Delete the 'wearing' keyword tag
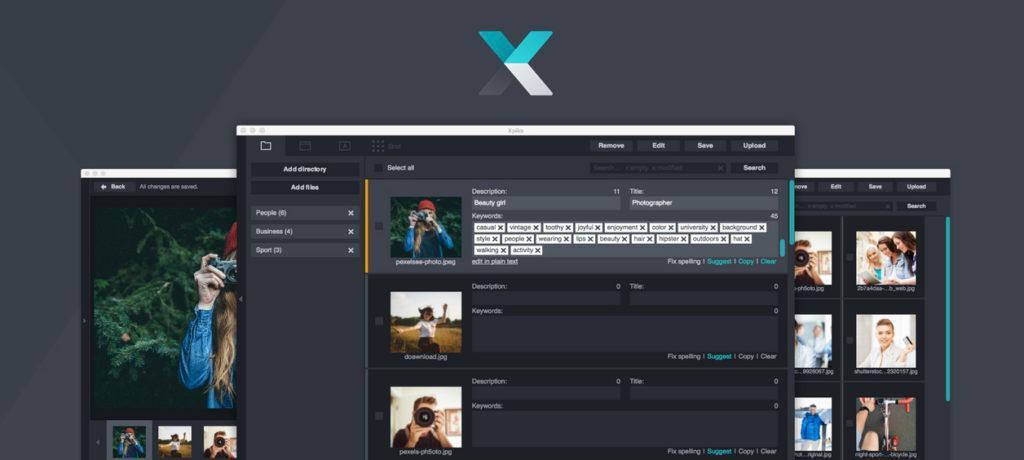This screenshot has width=1024, height=460. coord(566,239)
